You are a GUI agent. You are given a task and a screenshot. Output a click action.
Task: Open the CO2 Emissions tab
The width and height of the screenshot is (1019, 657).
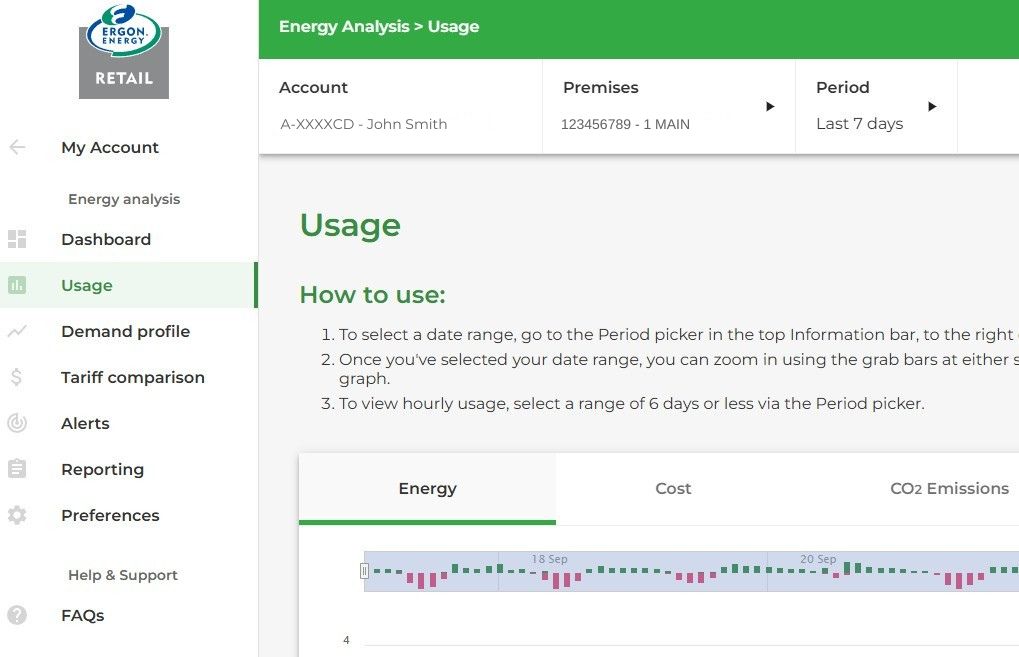(x=948, y=488)
